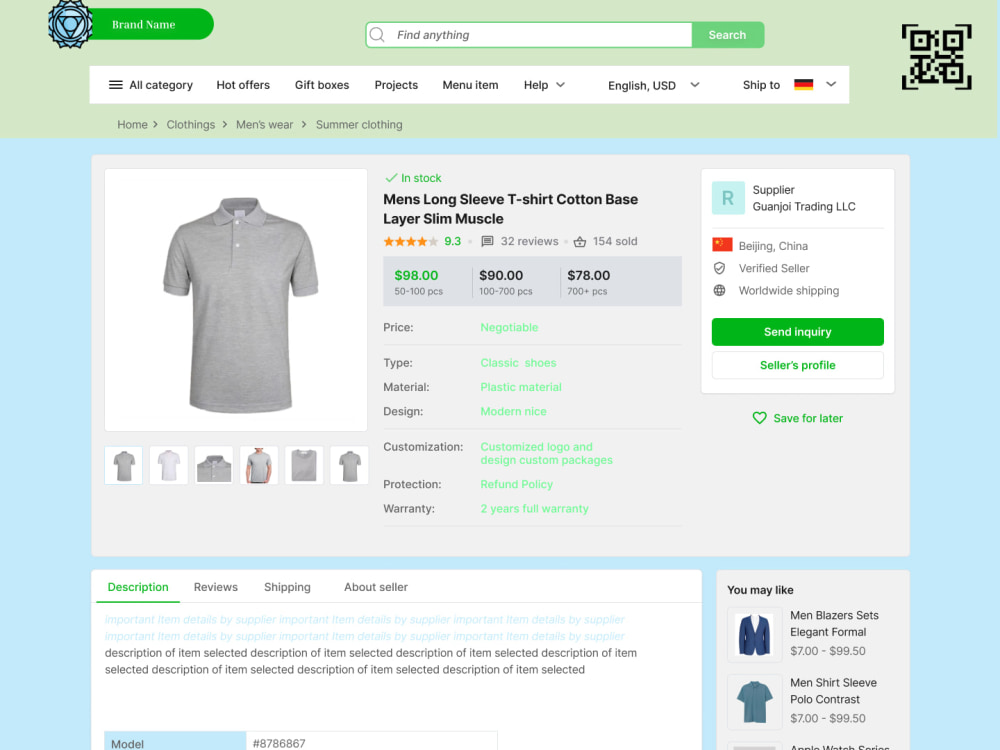This screenshot has width=1000, height=750.
Task: Click Hot offers menu item
Action: [x=243, y=85]
